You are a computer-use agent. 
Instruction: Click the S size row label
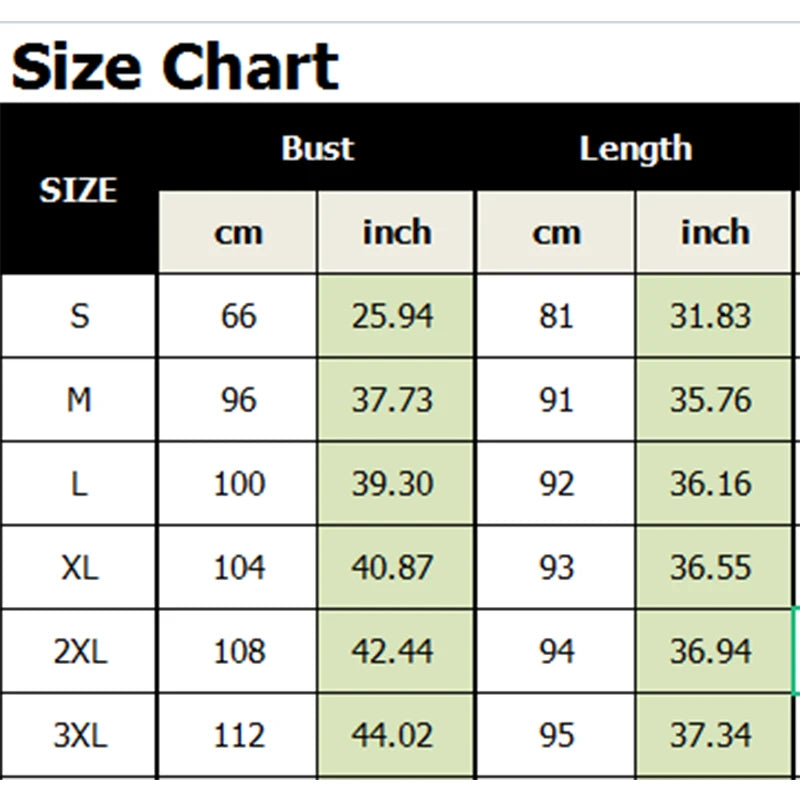(x=79, y=316)
